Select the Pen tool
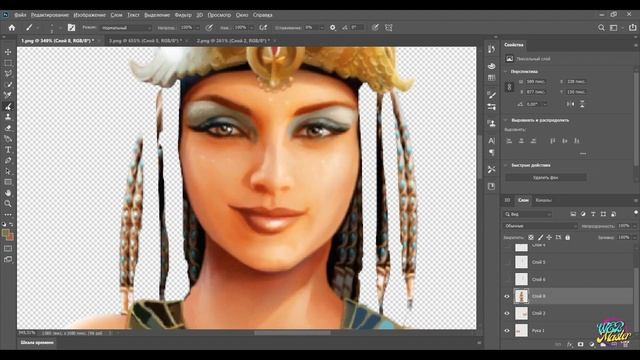 8,160
